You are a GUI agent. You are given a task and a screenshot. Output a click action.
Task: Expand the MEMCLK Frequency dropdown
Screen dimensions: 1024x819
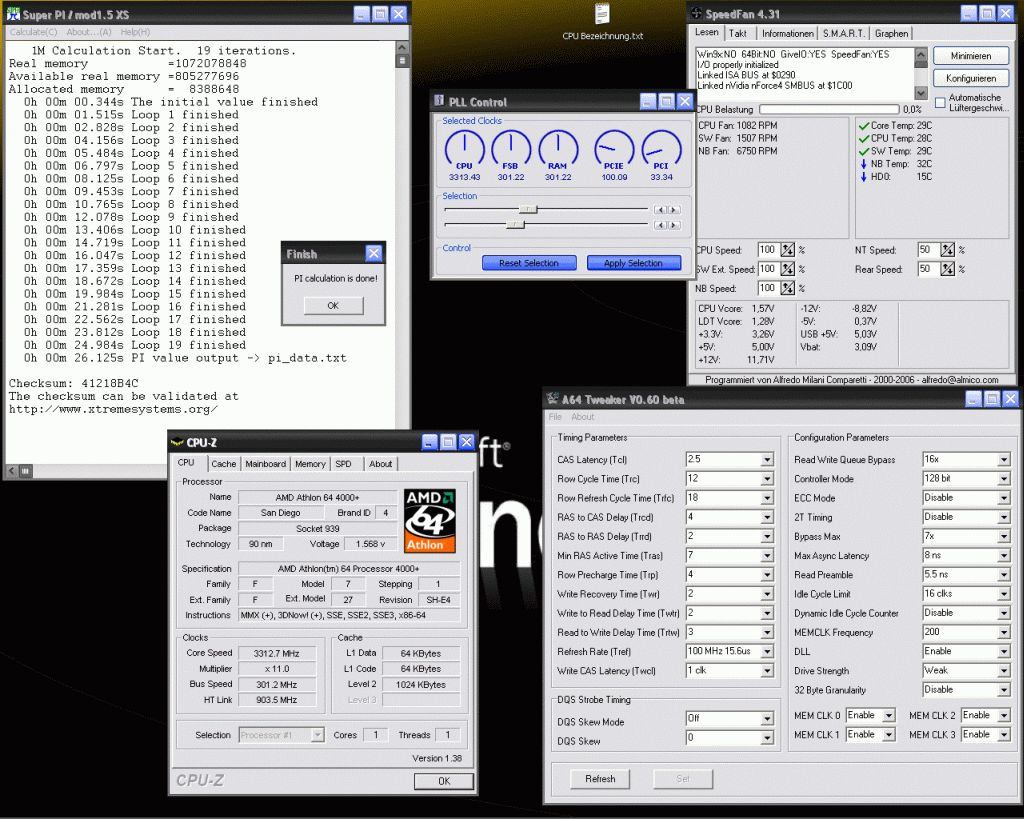tap(1004, 632)
